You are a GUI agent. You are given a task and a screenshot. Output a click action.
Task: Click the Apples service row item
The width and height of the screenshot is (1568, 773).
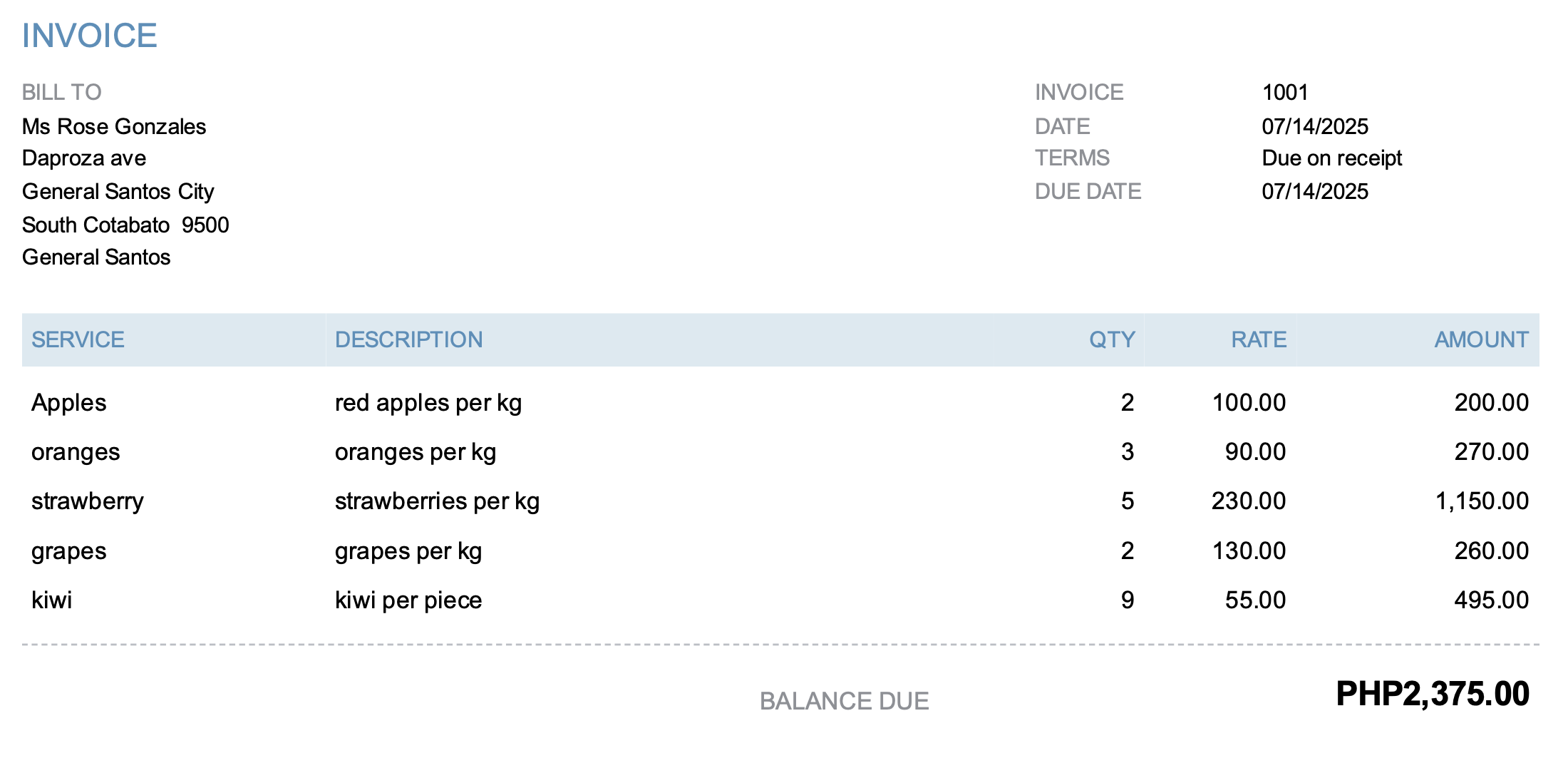pos(68,402)
